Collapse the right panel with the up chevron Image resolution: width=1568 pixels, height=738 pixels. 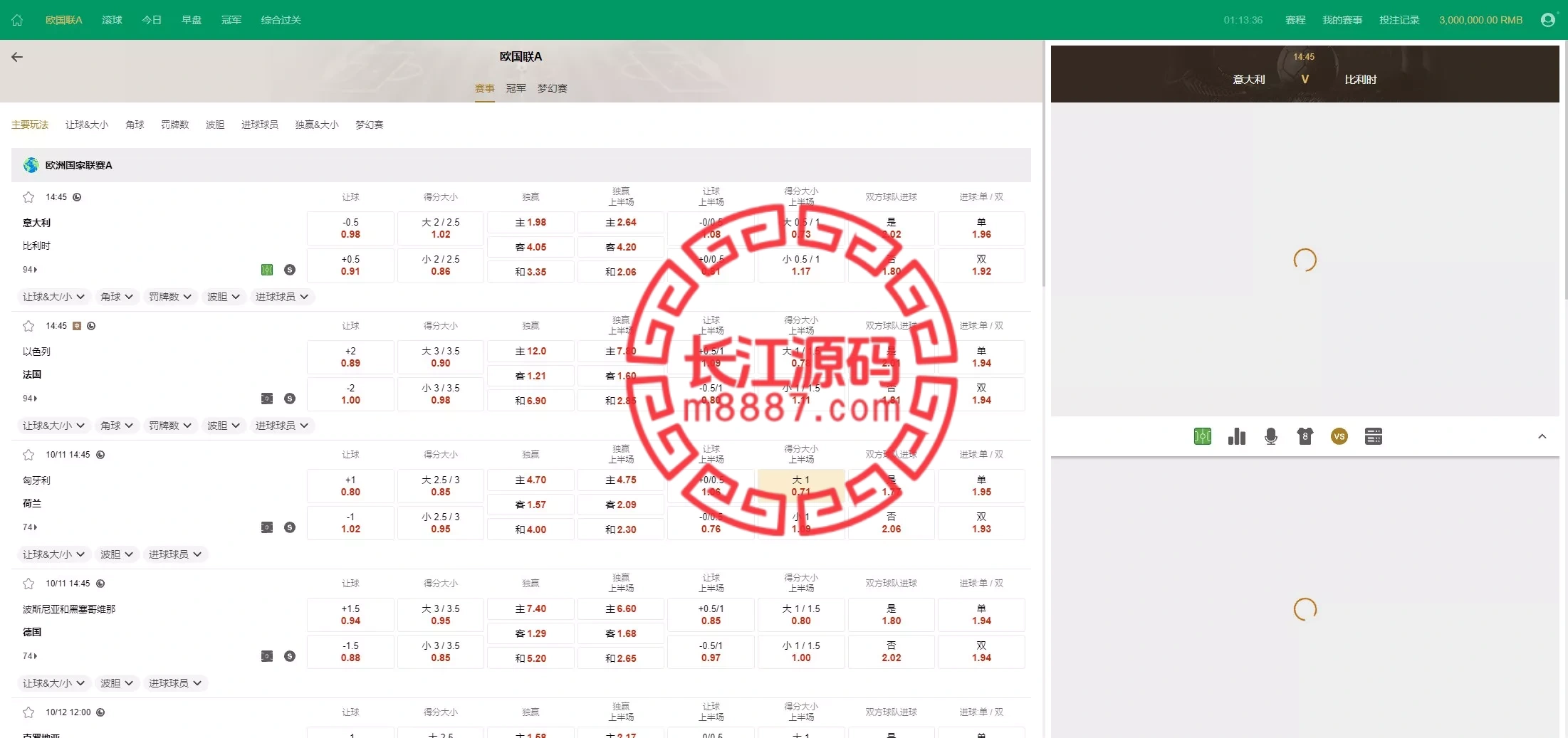(x=1542, y=436)
